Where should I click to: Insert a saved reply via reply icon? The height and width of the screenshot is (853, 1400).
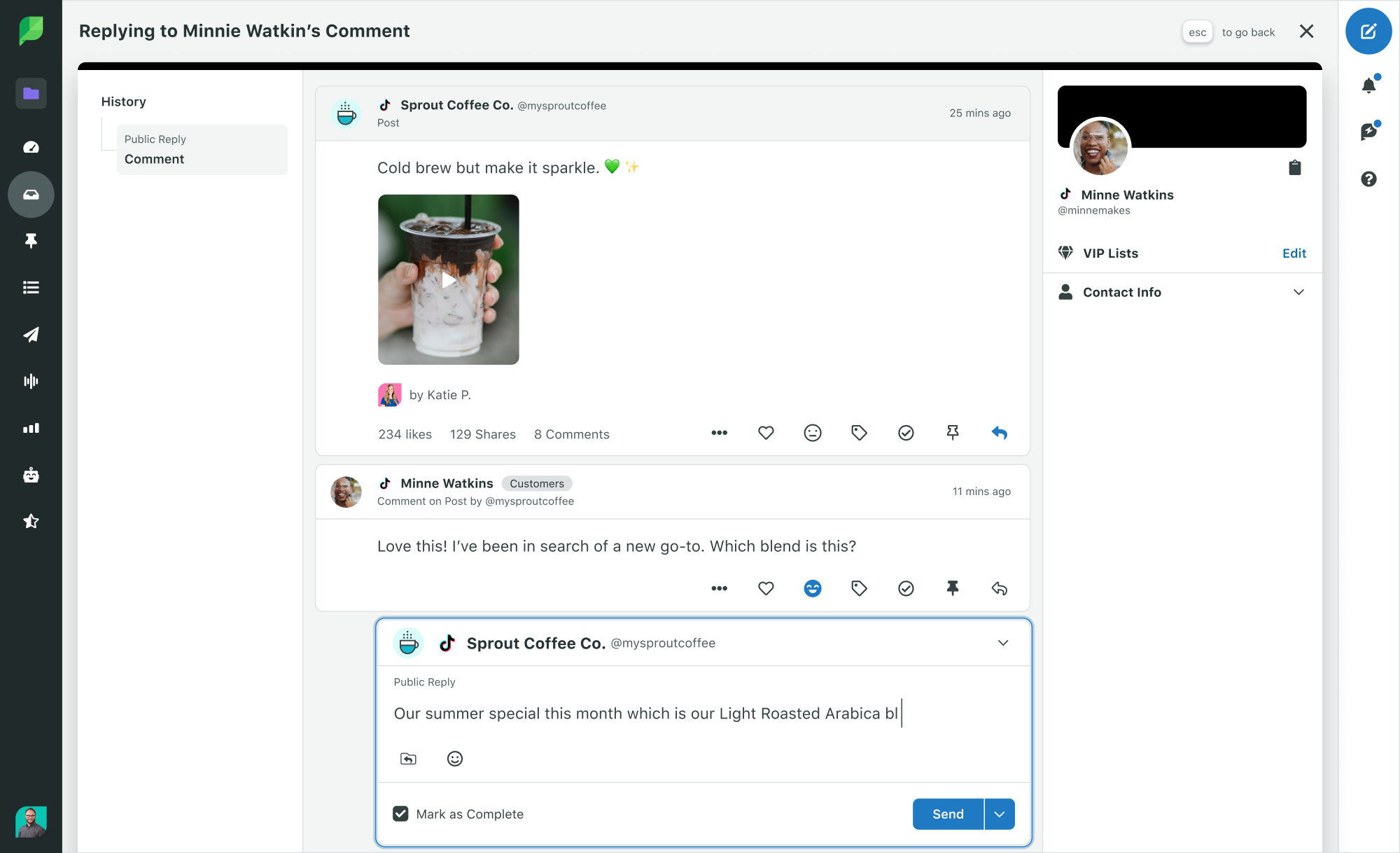[x=408, y=758]
